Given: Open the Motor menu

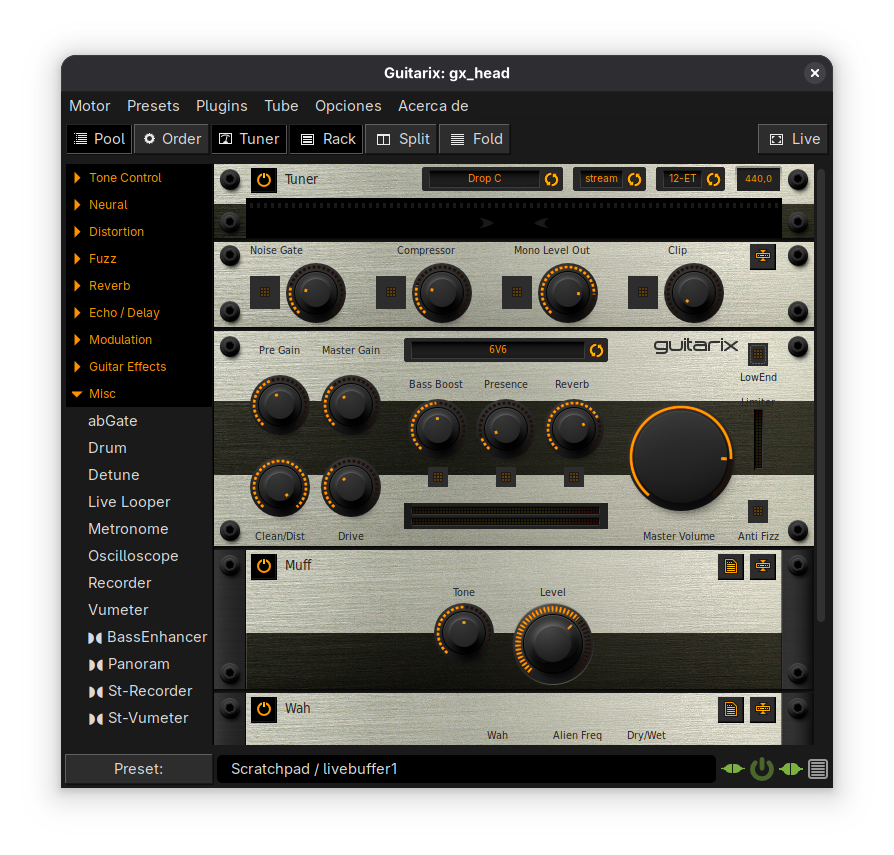Looking at the screenshot, I should (x=90, y=106).
